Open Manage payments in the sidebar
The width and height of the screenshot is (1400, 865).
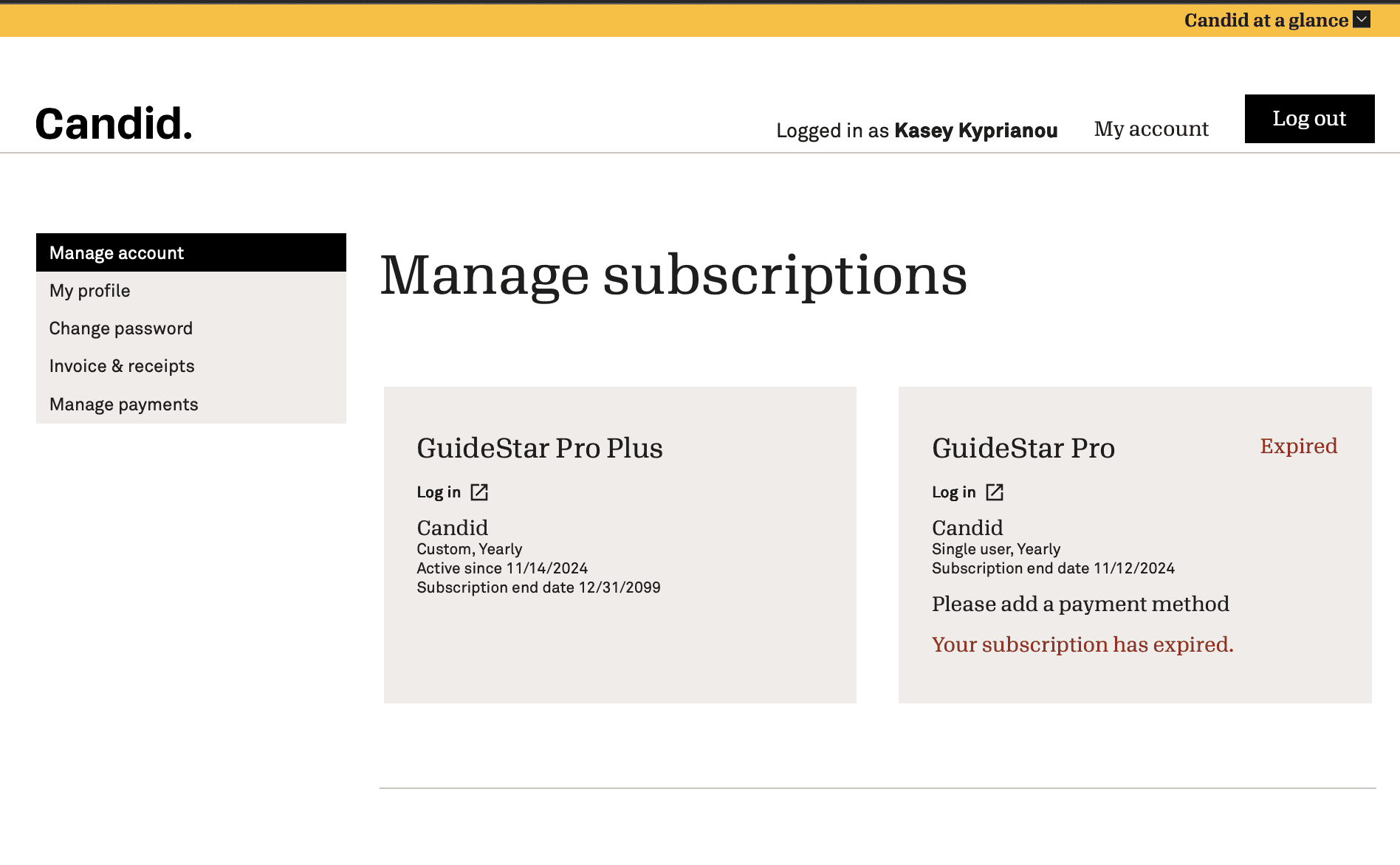[191, 404]
